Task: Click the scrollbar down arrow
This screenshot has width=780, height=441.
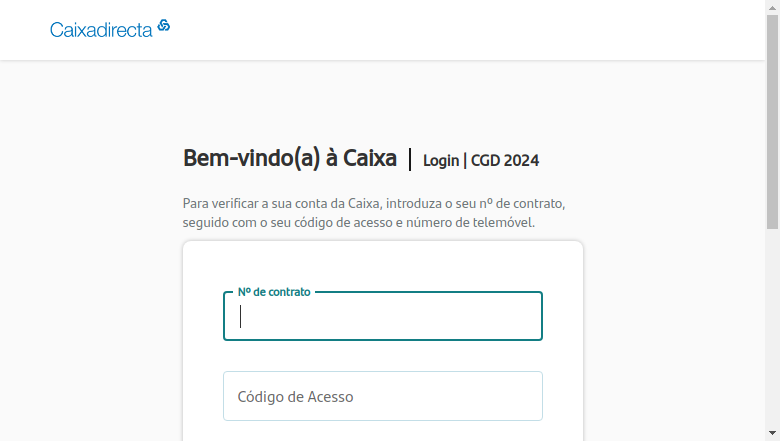Action: click(x=772, y=434)
